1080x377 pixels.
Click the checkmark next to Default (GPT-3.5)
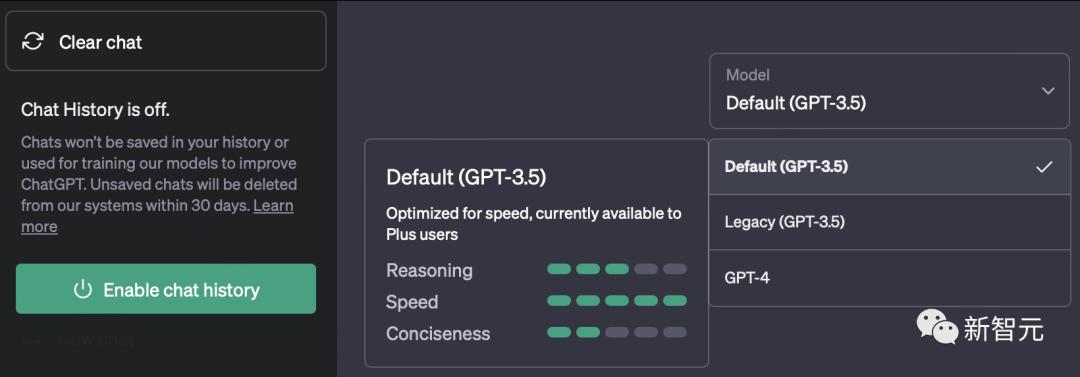(1044, 167)
